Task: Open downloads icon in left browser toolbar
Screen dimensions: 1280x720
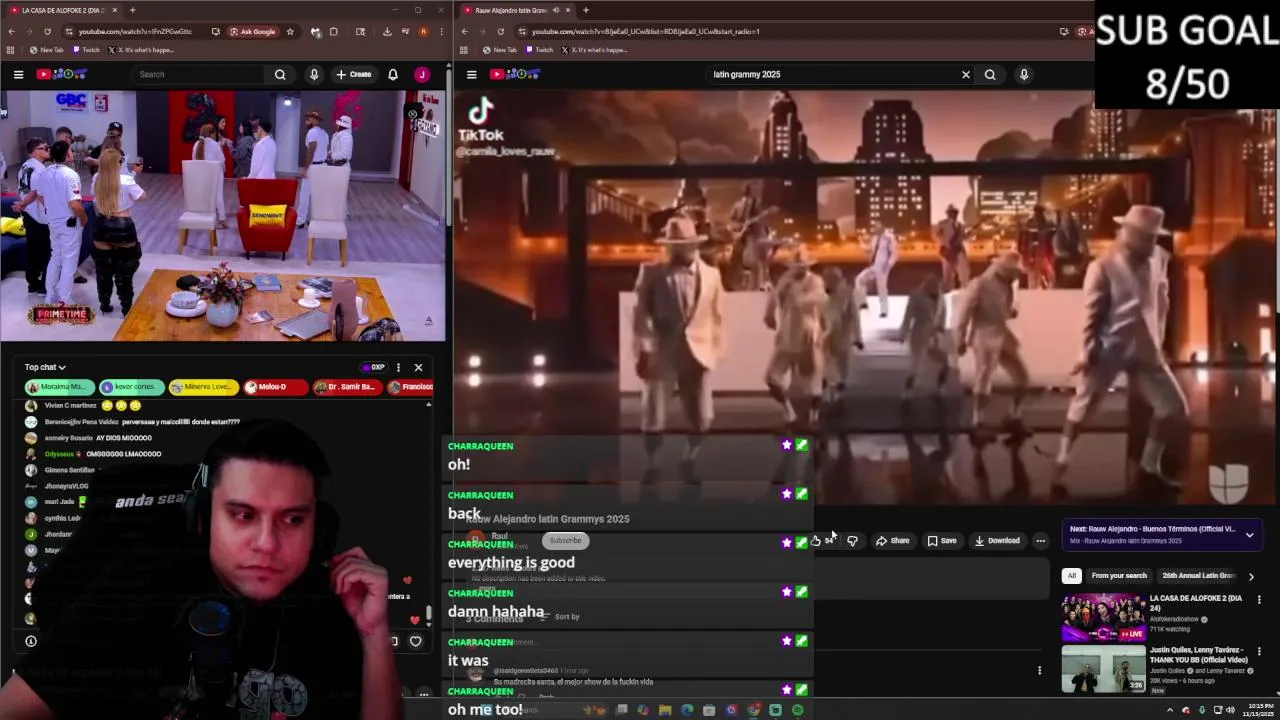Action: 387,31
